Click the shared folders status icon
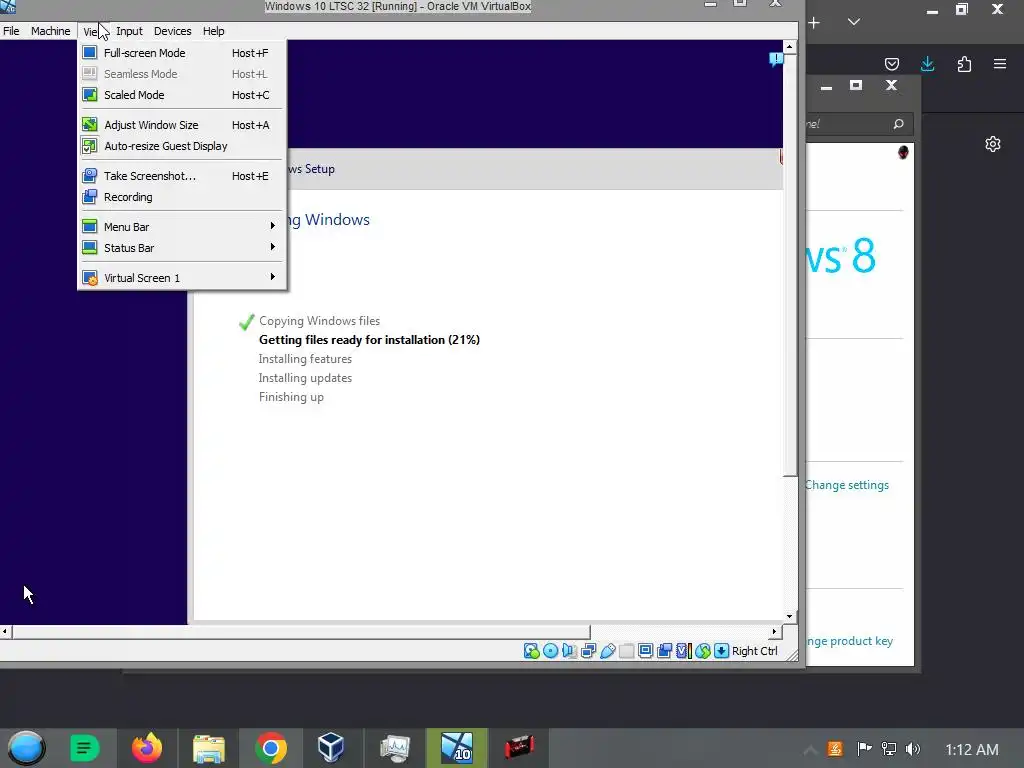Viewport: 1024px width, 768px height. (626, 650)
